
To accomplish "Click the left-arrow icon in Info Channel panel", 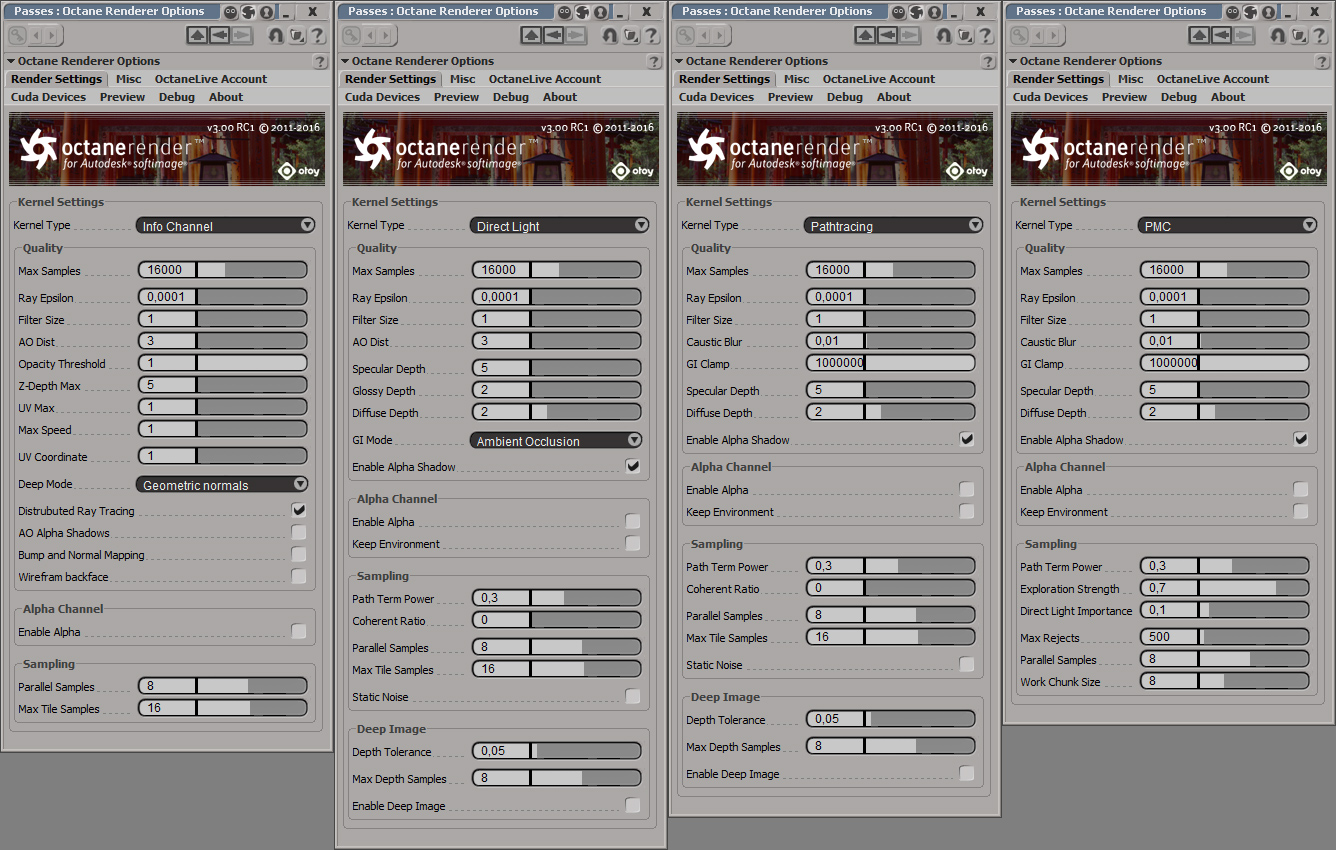I will pyautogui.click(x=219, y=35).
